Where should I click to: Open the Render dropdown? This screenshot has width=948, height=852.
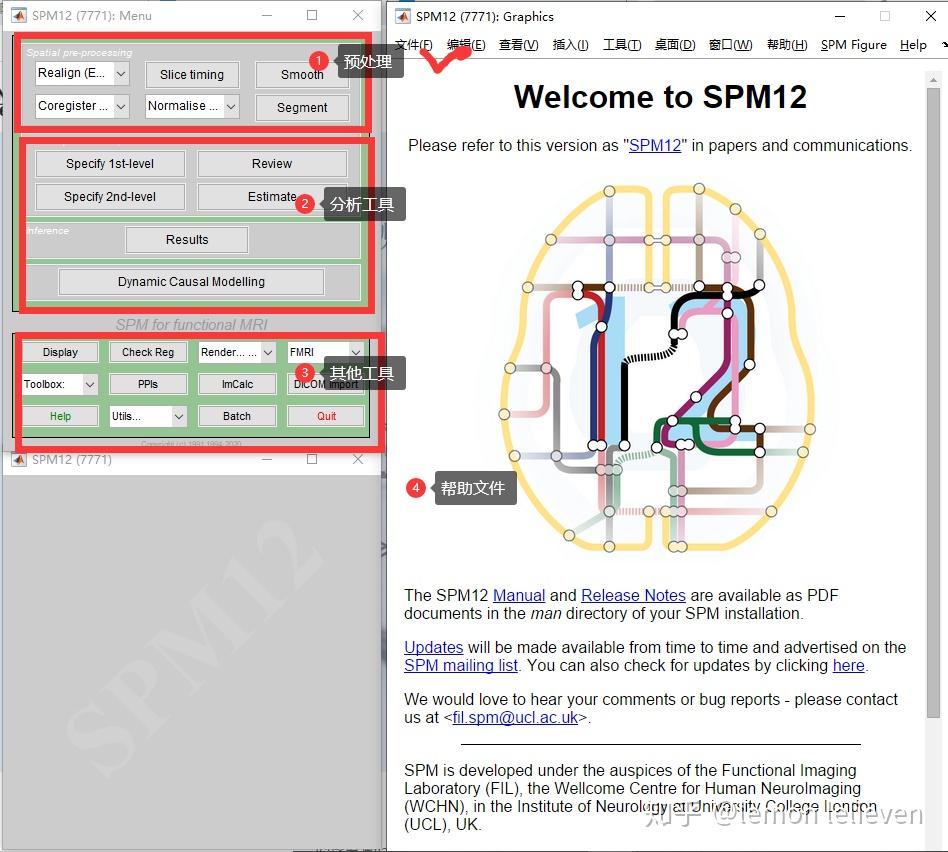click(238, 352)
